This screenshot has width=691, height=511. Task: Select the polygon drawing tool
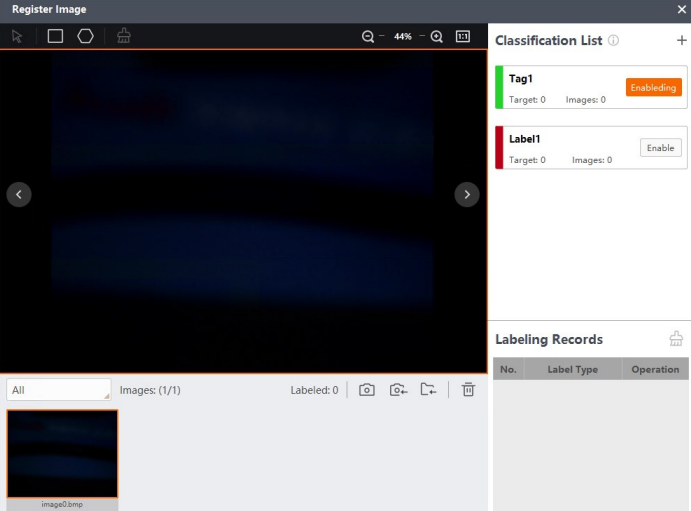tap(85, 36)
